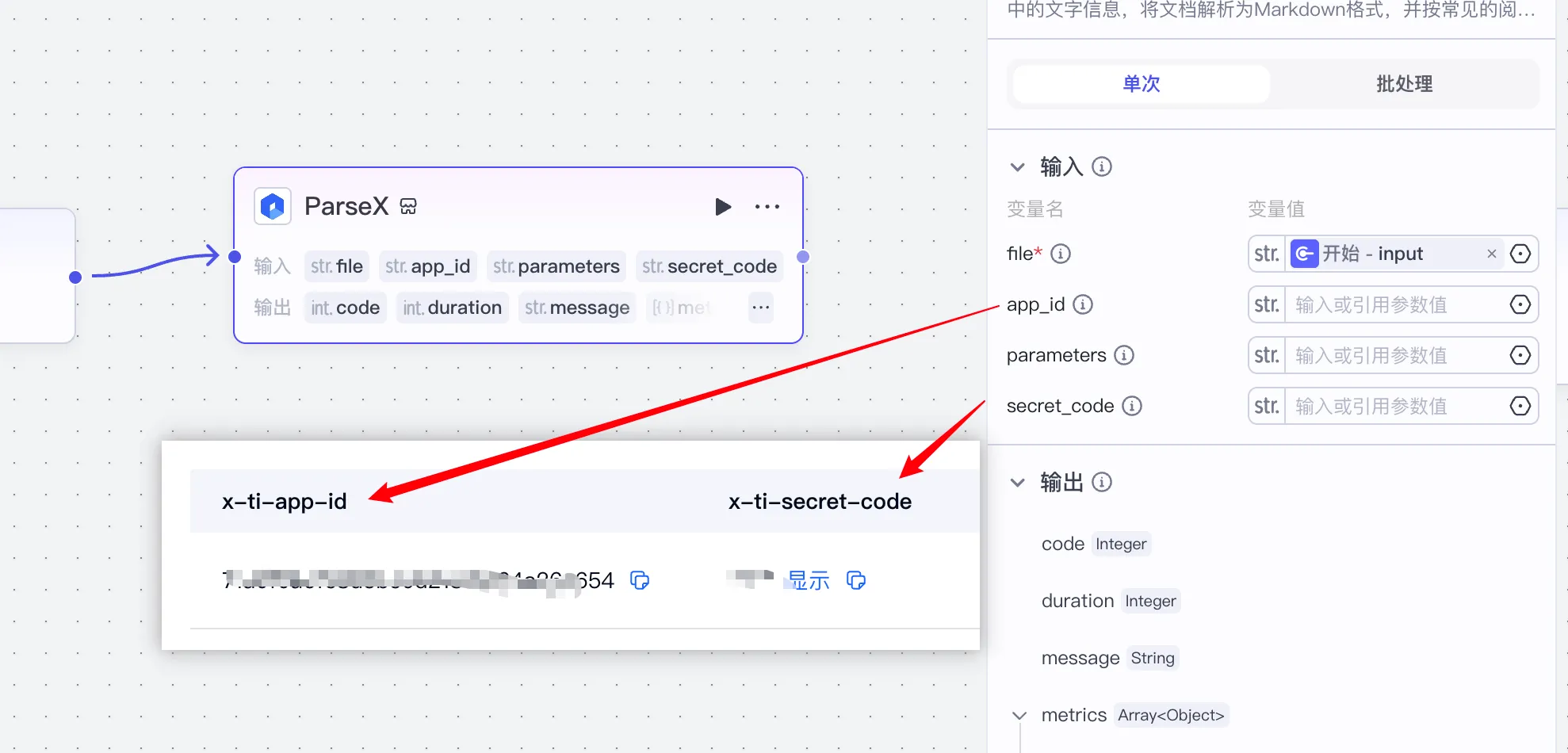Click the str.secret_code tag on ParseX node
The height and width of the screenshot is (753, 1568).
pos(709,266)
